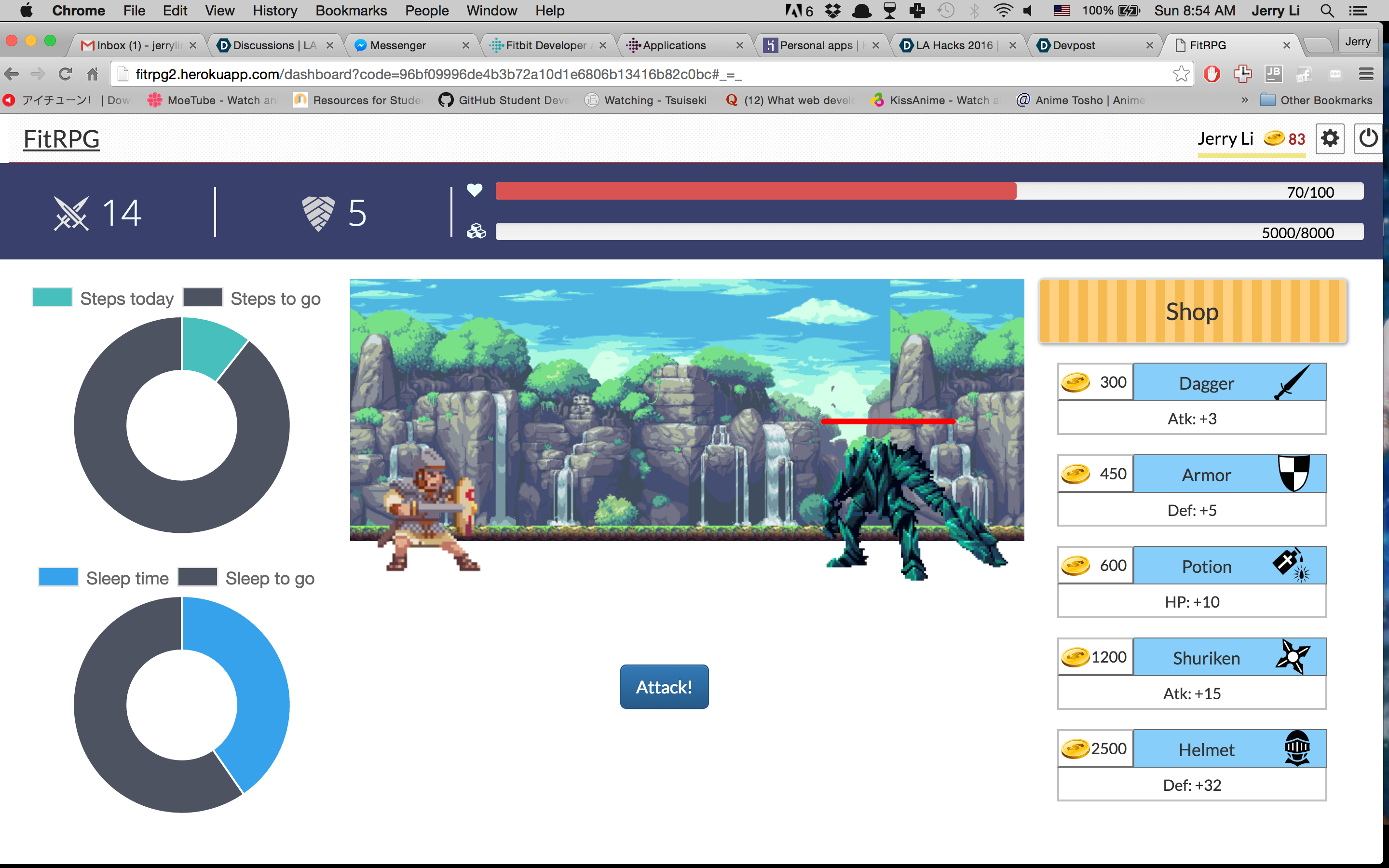Image resolution: width=1389 pixels, height=868 pixels.
Task: Open the History menu in the menu bar
Action: pyautogui.click(x=274, y=10)
